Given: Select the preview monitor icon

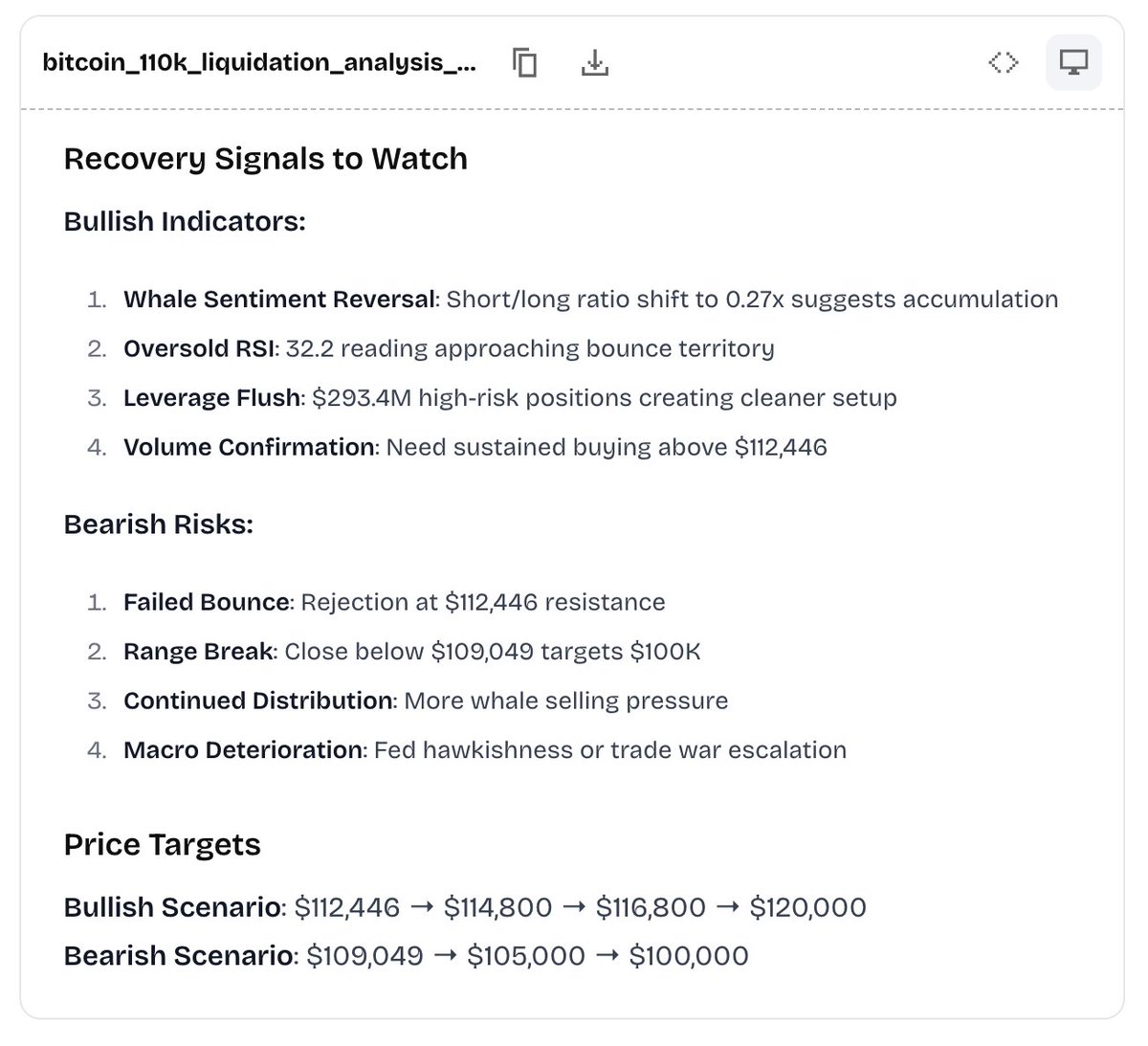Looking at the screenshot, I should (1073, 63).
